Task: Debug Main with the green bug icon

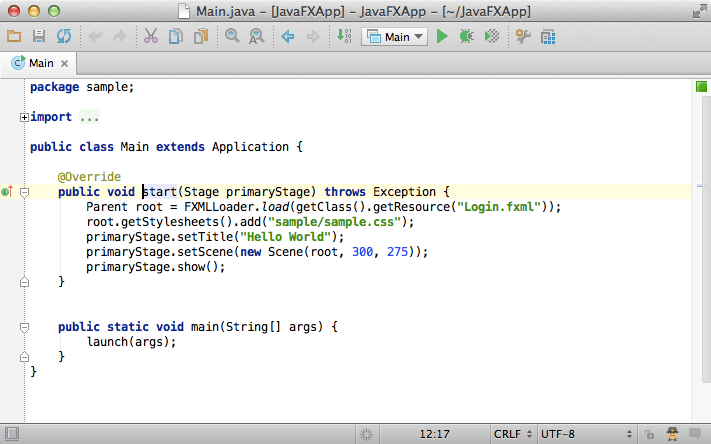Action: click(x=467, y=36)
